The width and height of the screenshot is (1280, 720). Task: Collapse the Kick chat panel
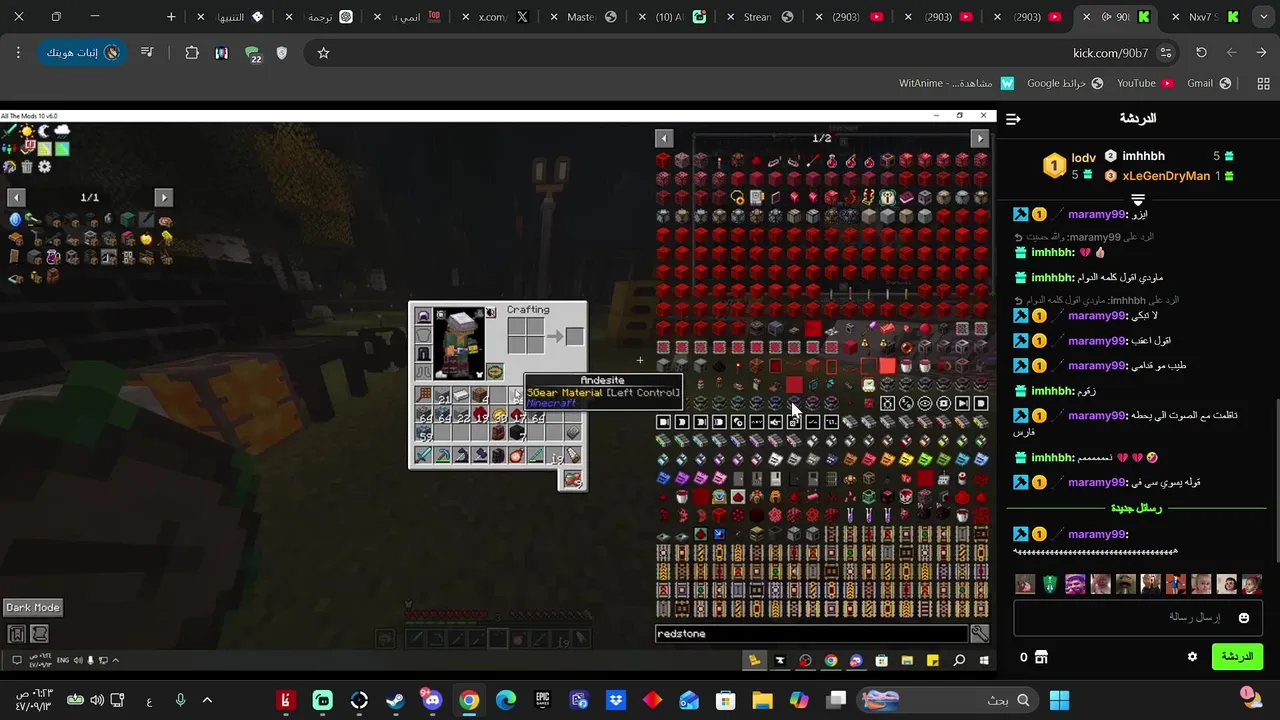point(1013,119)
